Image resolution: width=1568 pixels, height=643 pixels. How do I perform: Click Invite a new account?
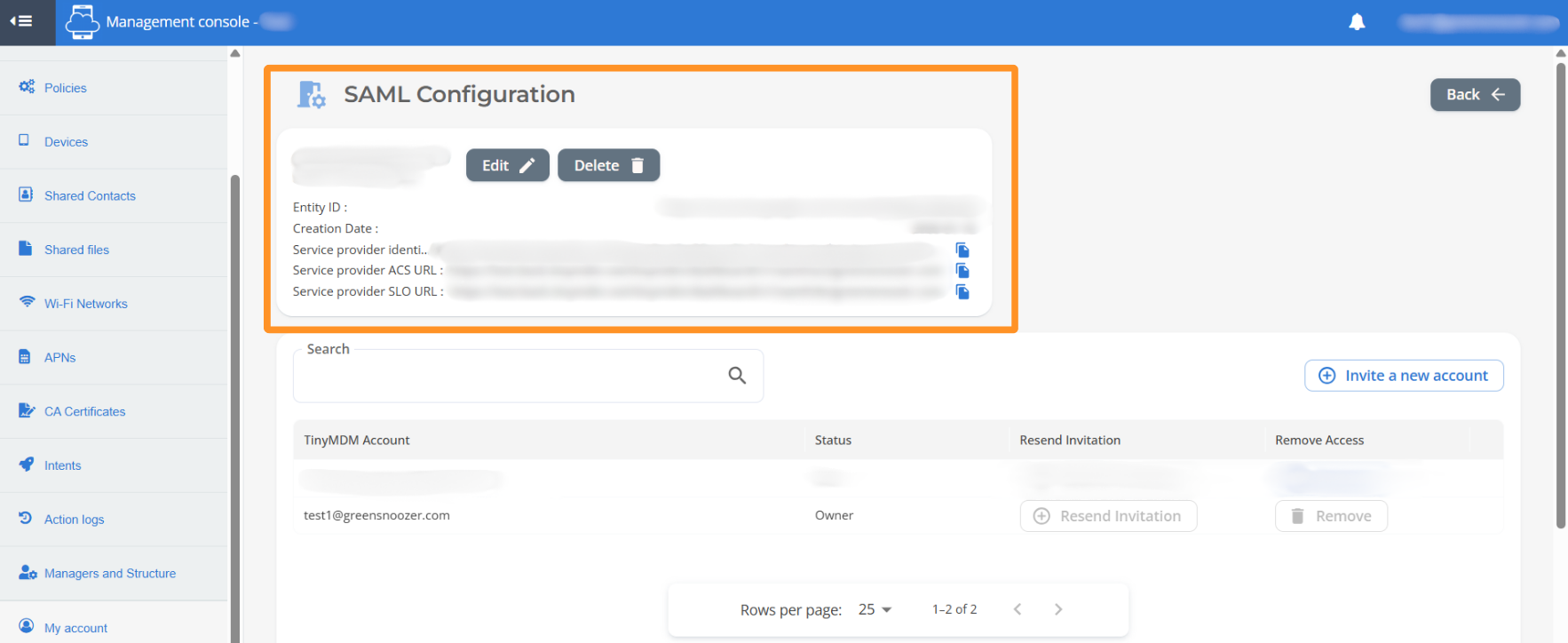(1404, 376)
